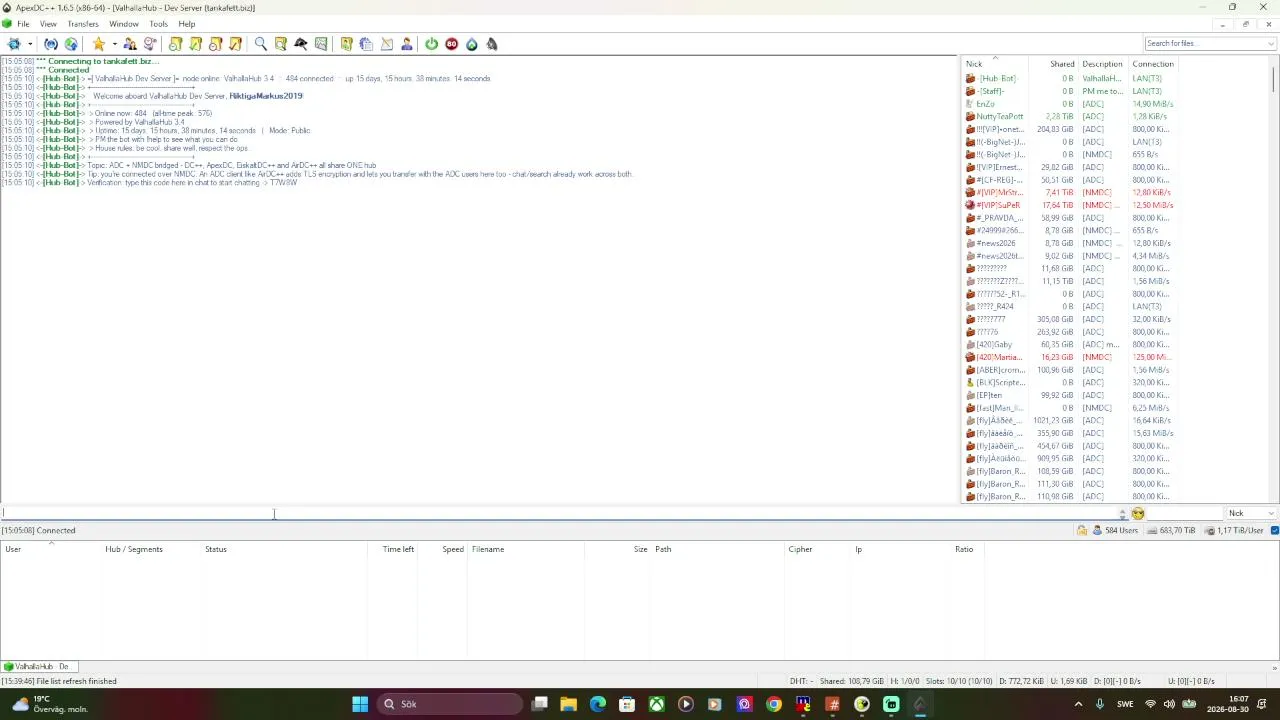
Task: Click the Finished Uploads toolbar icon
Action: click(x=236, y=44)
